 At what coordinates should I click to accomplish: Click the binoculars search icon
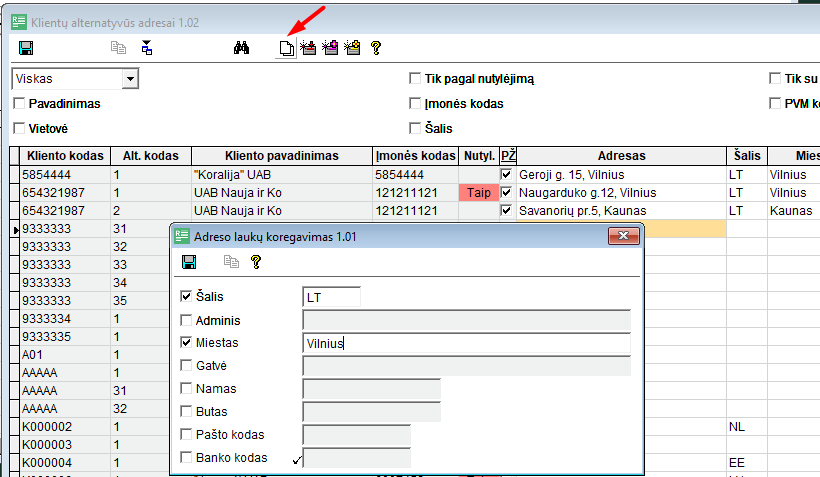pyautogui.click(x=241, y=48)
